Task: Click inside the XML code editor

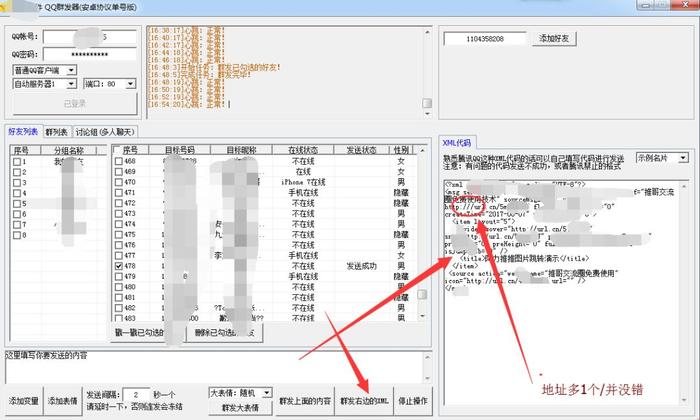Action: pyautogui.click(x=561, y=292)
